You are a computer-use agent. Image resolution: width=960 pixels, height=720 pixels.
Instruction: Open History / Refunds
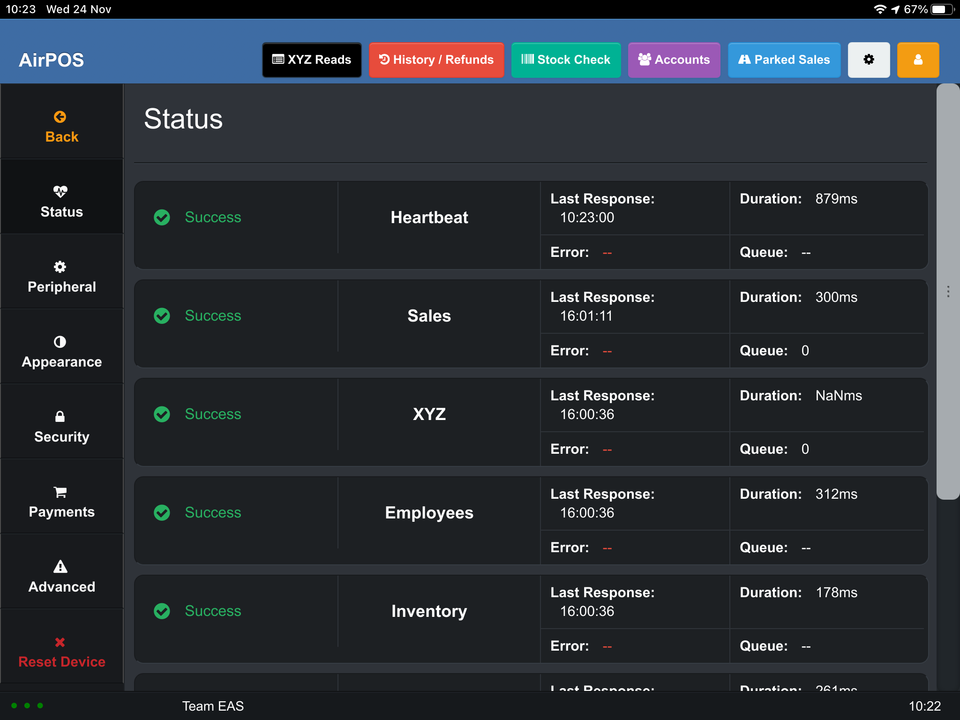point(436,60)
